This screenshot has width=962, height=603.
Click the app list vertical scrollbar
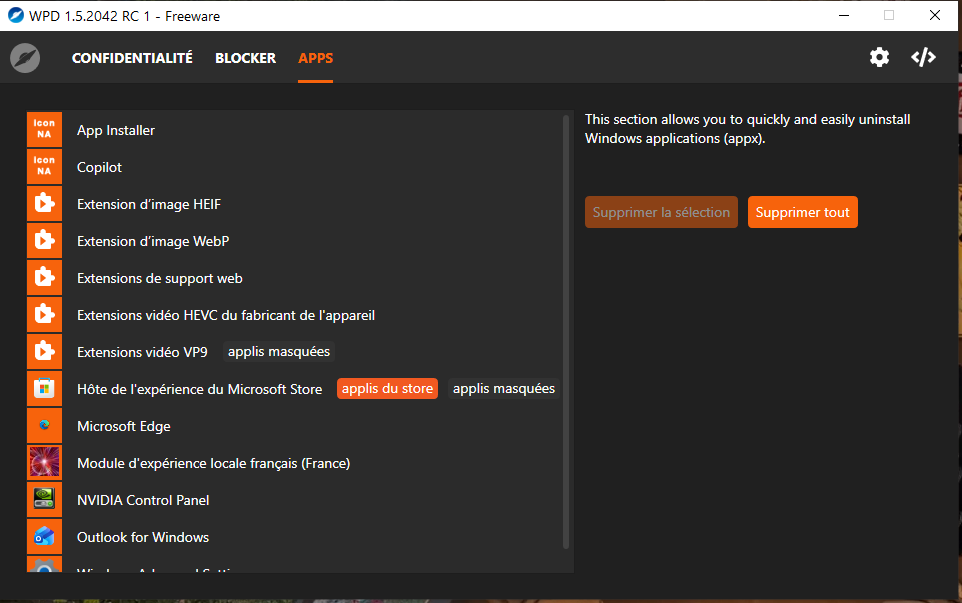click(566, 330)
